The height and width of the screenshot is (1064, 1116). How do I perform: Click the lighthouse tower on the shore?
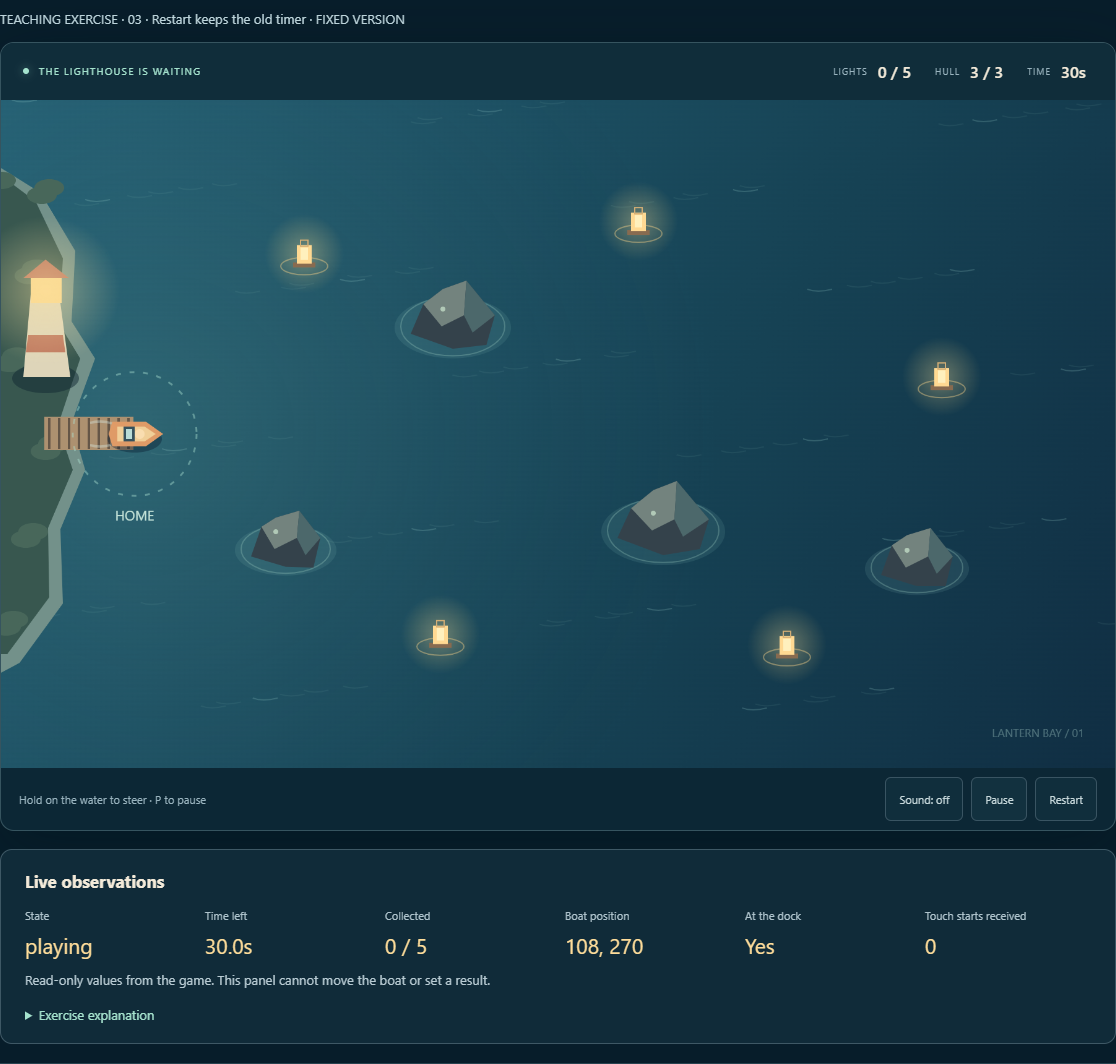(46, 319)
